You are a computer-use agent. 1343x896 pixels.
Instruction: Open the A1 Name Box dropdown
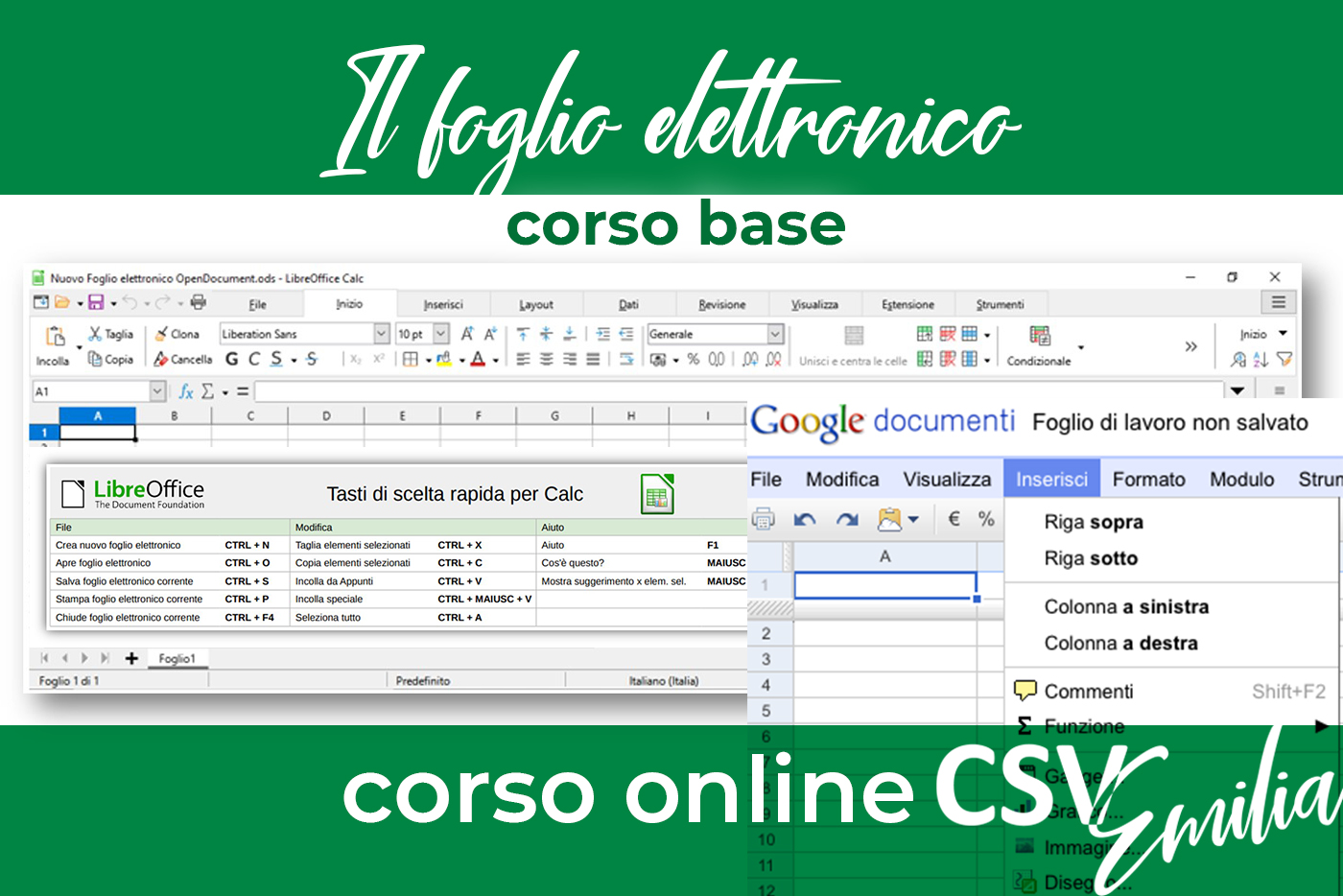pos(157,391)
